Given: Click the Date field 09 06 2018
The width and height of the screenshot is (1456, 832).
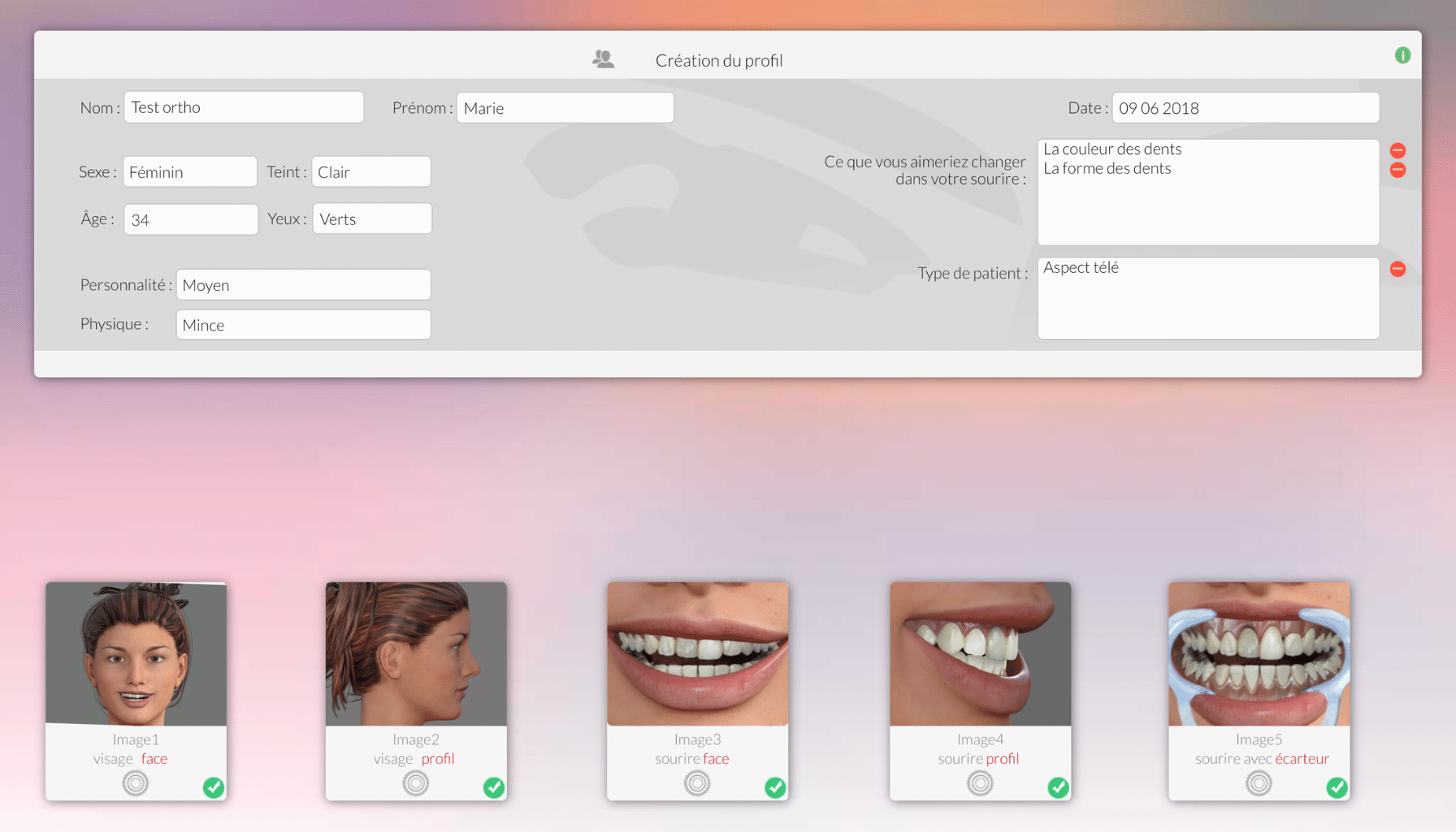Looking at the screenshot, I should pyautogui.click(x=1246, y=107).
